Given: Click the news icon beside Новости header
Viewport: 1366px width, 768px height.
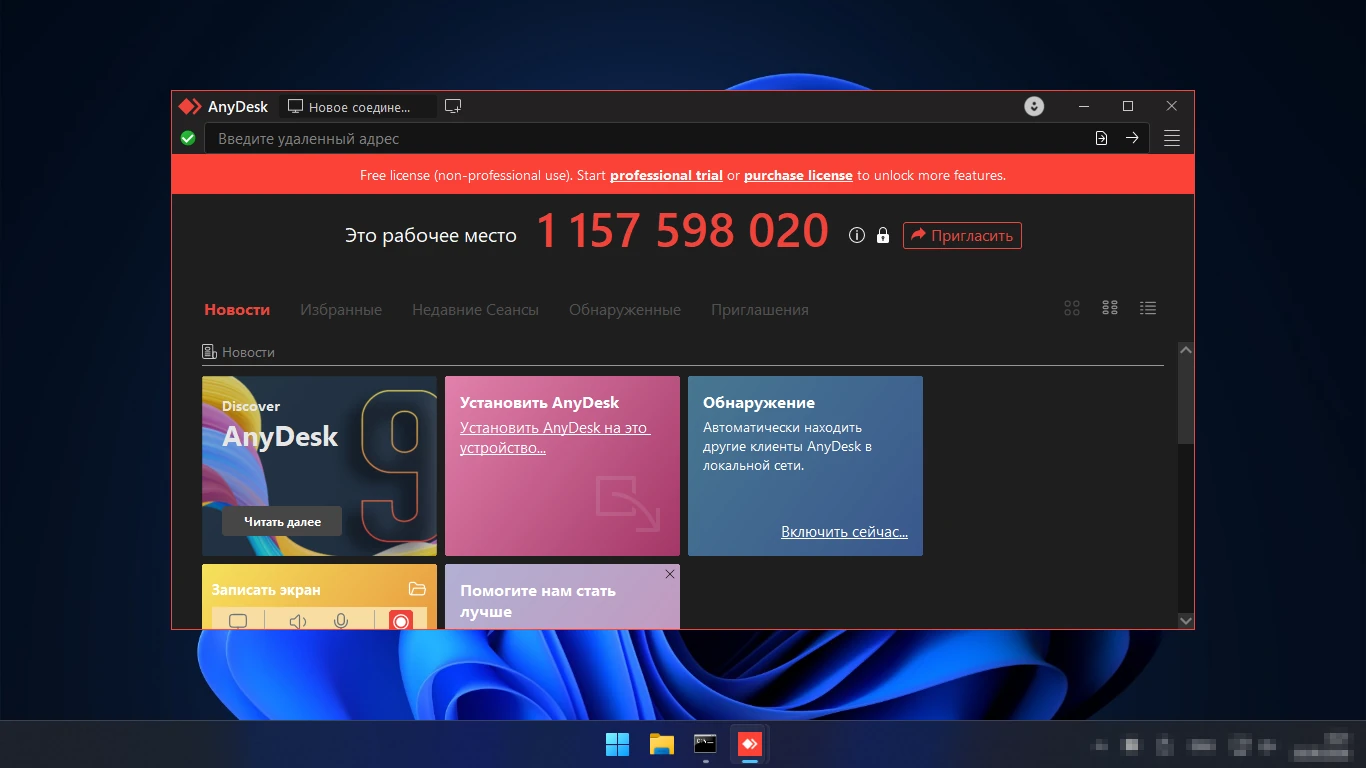Looking at the screenshot, I should click(x=210, y=352).
